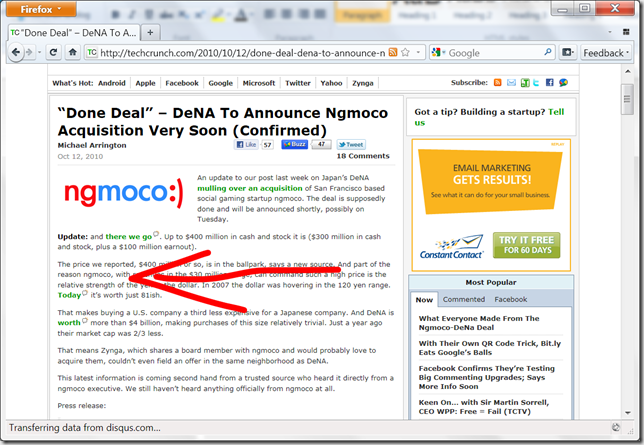Go forward using the forward arrow button
Image resolution: width=644 pixels, height=445 pixels.
(x=29, y=53)
